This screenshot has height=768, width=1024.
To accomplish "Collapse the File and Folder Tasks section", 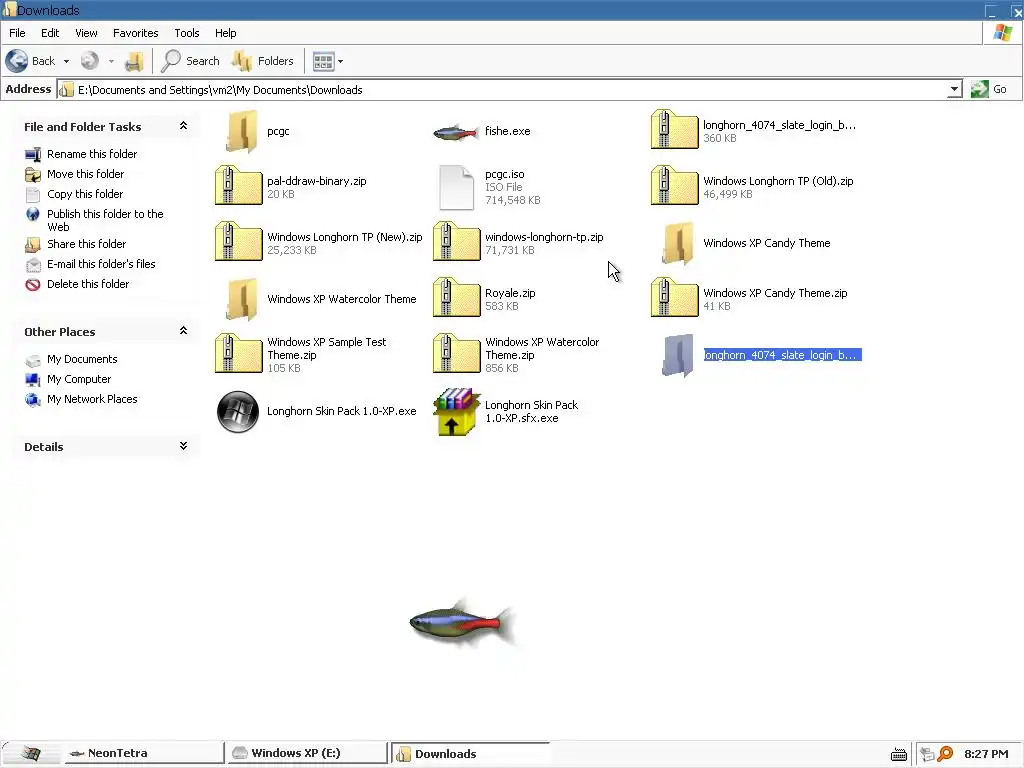I will [x=184, y=126].
